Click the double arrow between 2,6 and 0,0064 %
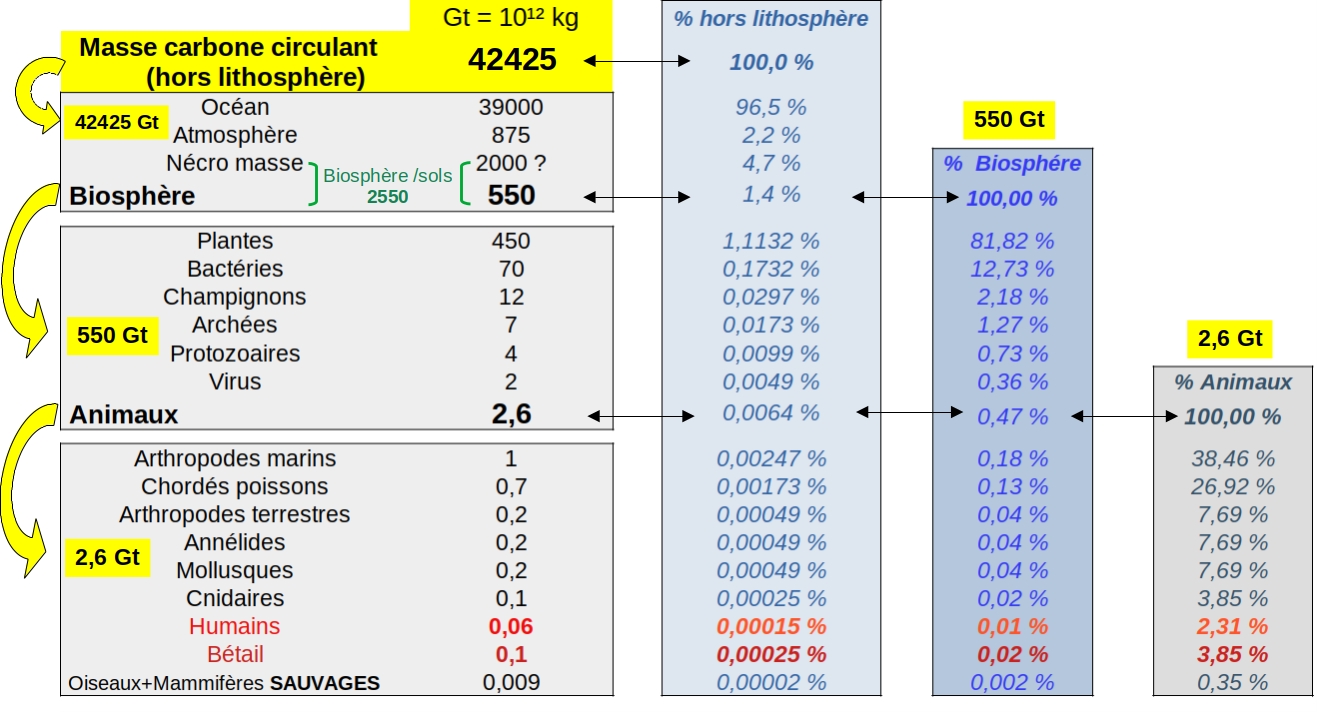This screenshot has width=1318, height=713. tap(641, 414)
